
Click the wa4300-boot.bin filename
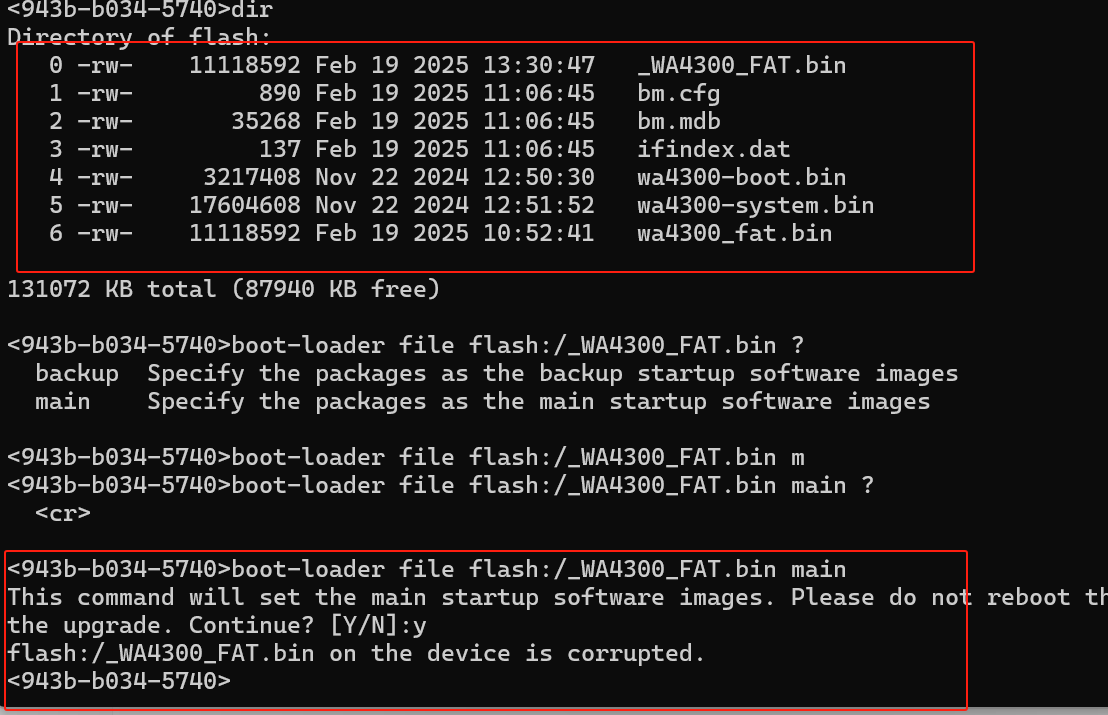pos(741,178)
